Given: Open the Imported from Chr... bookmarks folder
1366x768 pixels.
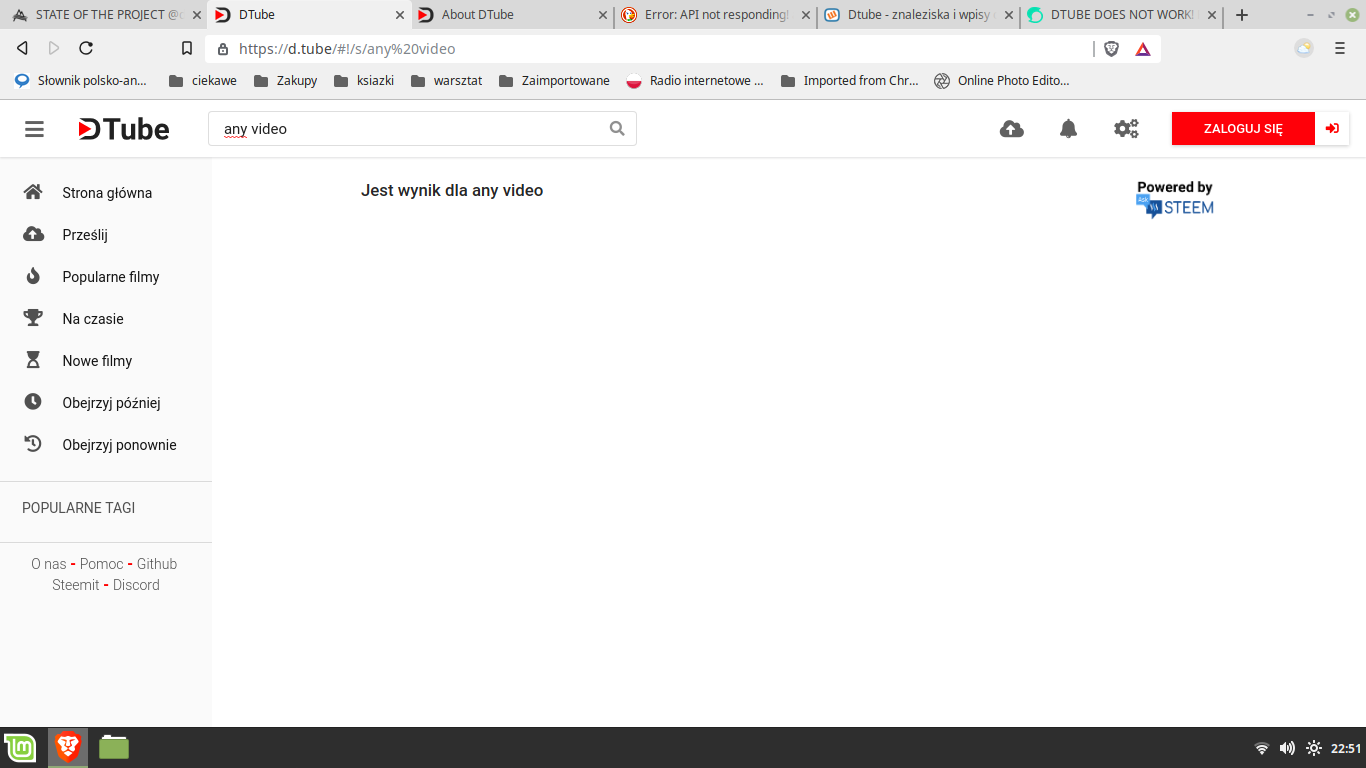Looking at the screenshot, I should [850, 81].
